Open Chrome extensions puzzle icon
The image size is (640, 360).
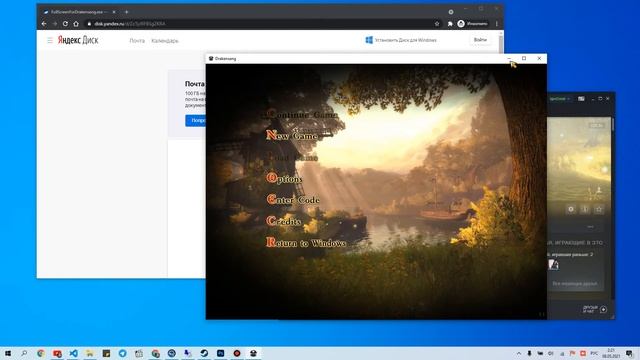(x=450, y=24)
